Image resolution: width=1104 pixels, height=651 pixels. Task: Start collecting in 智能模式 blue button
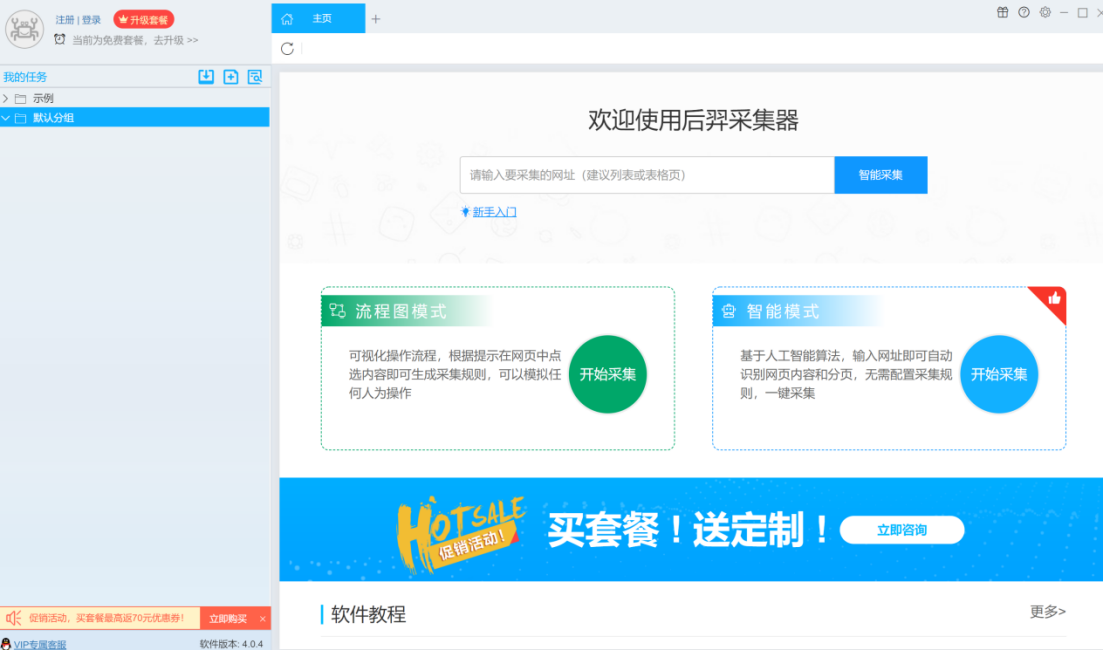pos(999,374)
